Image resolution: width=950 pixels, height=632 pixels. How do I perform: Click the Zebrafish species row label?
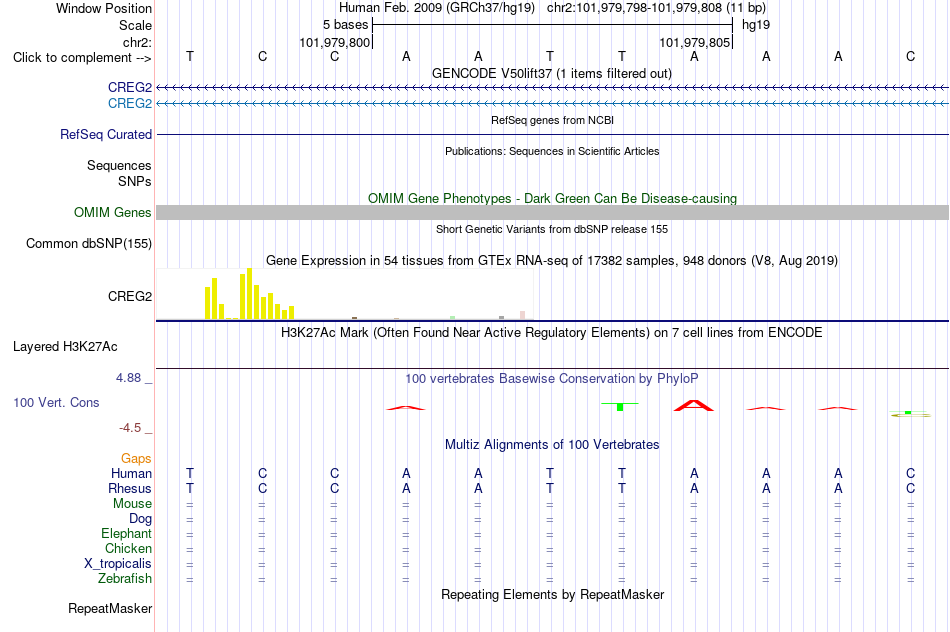click(x=125, y=579)
